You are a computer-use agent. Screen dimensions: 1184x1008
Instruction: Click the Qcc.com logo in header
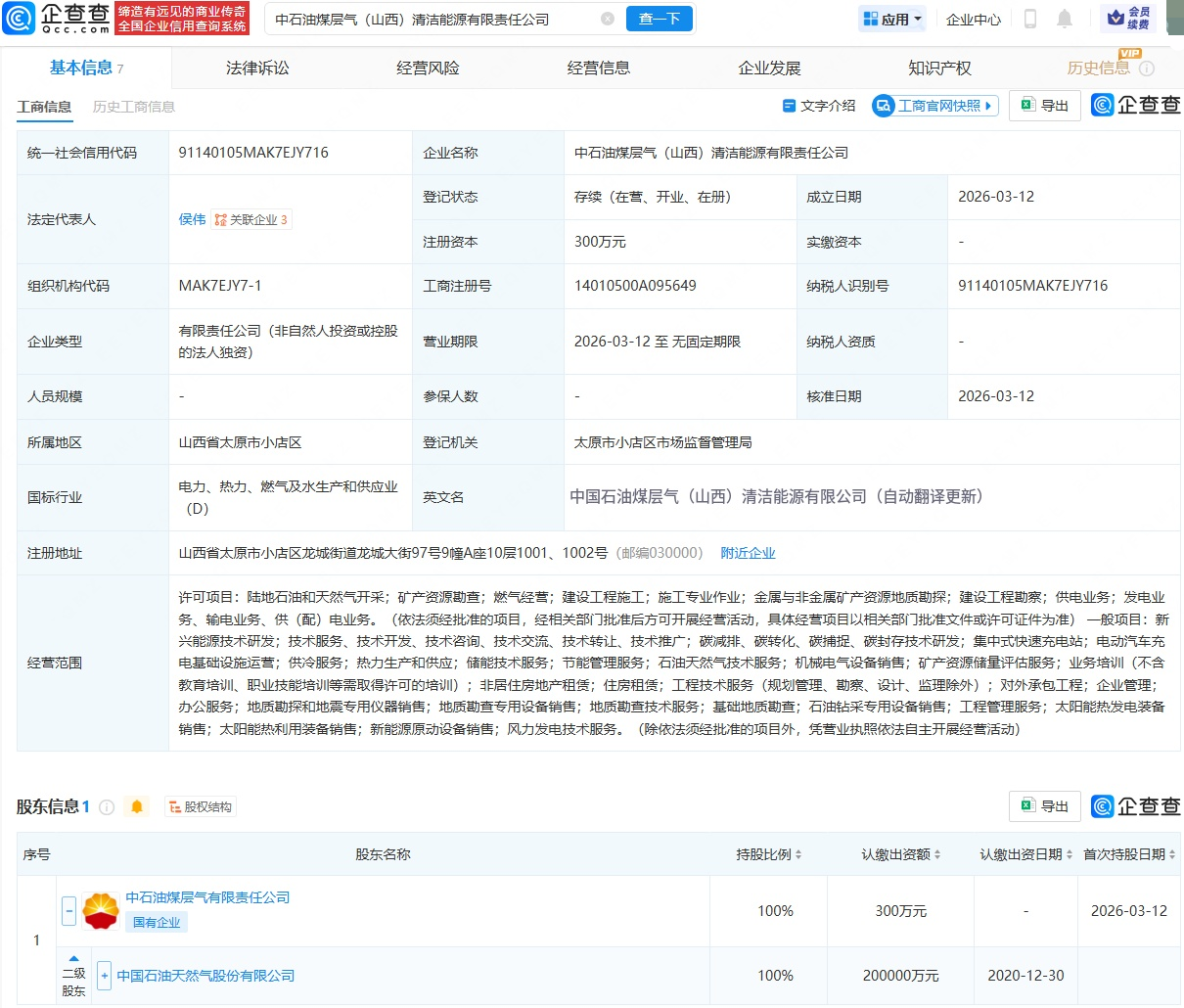click(57, 18)
